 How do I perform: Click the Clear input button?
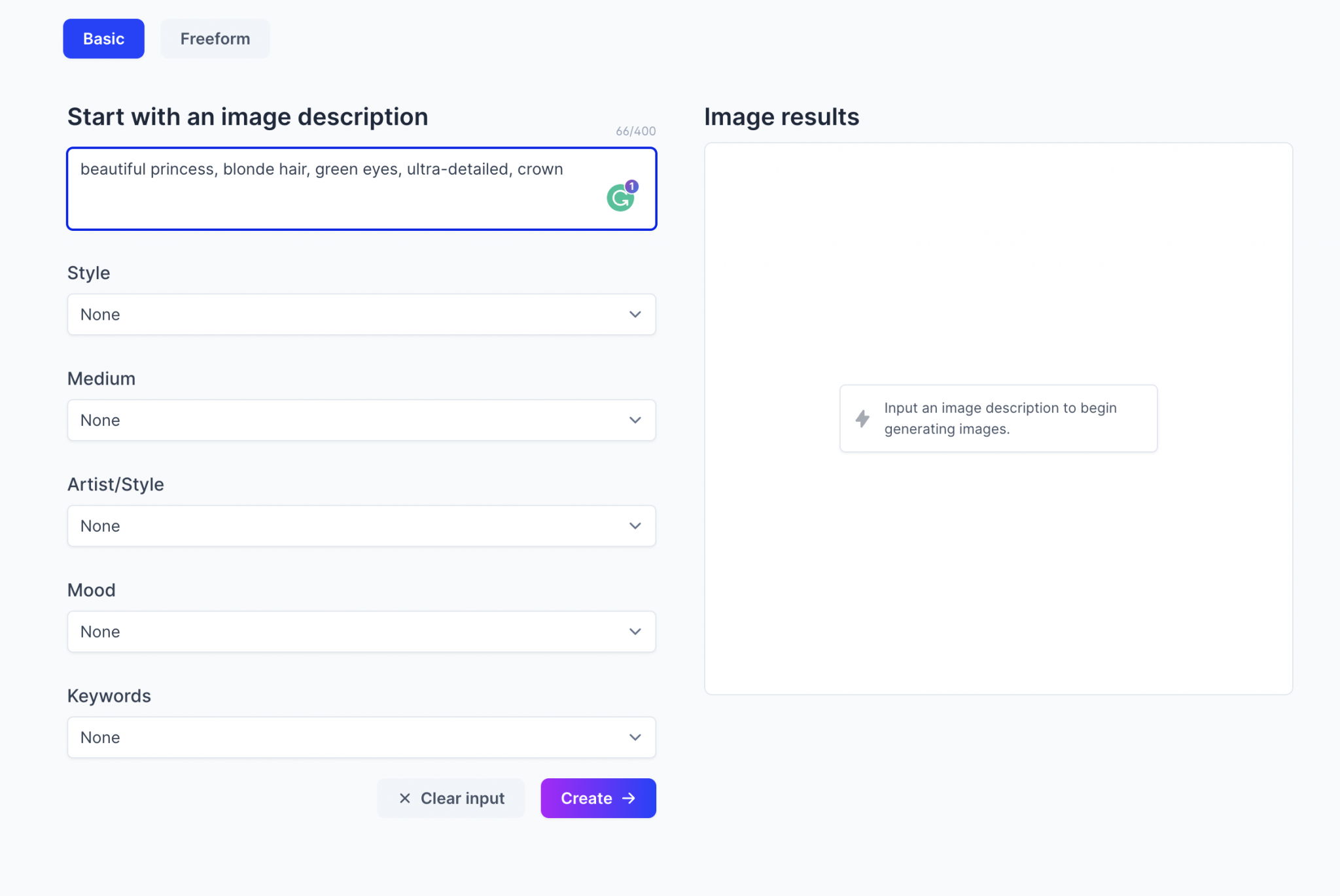tap(451, 798)
